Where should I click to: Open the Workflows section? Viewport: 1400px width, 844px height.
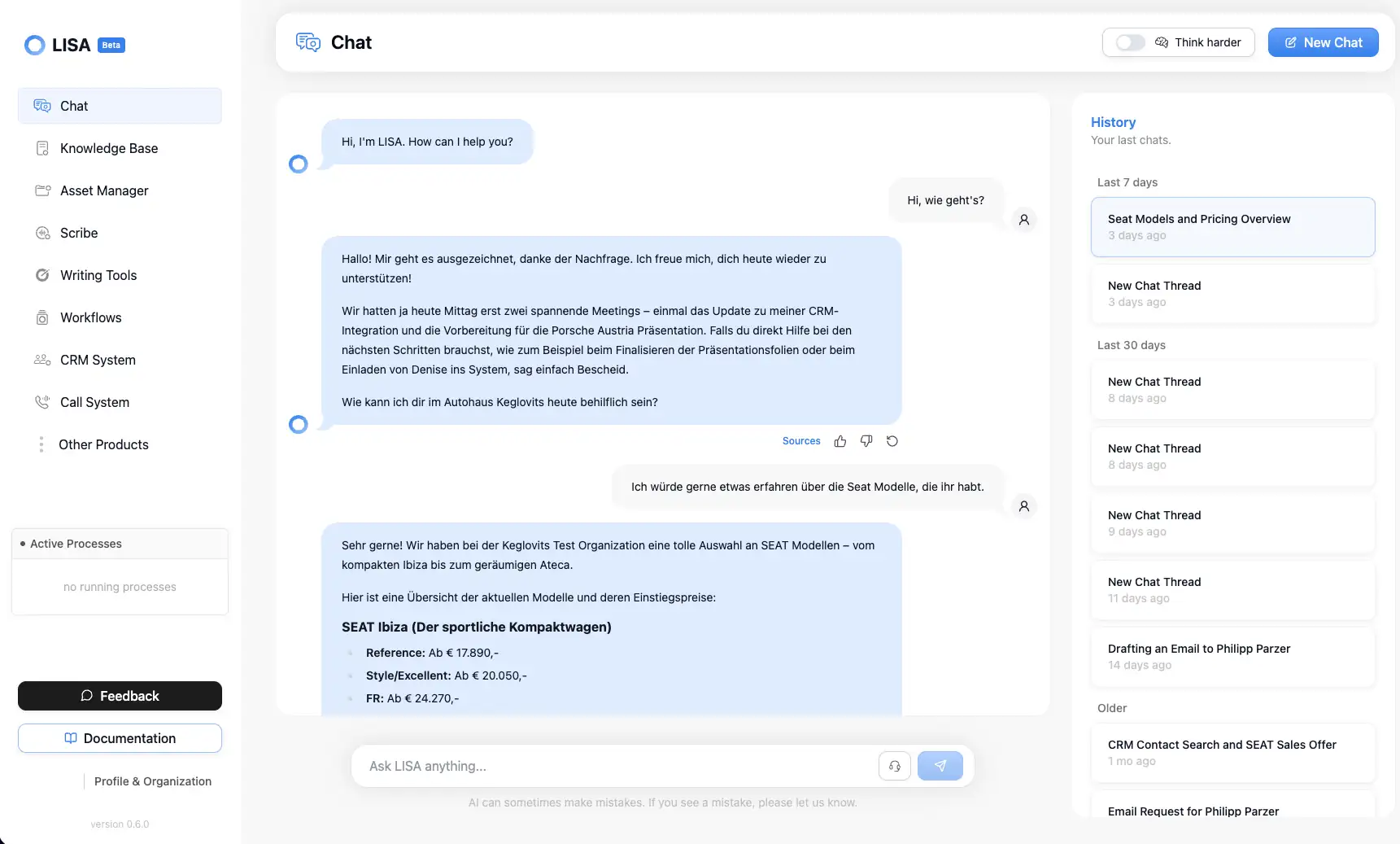coord(90,317)
